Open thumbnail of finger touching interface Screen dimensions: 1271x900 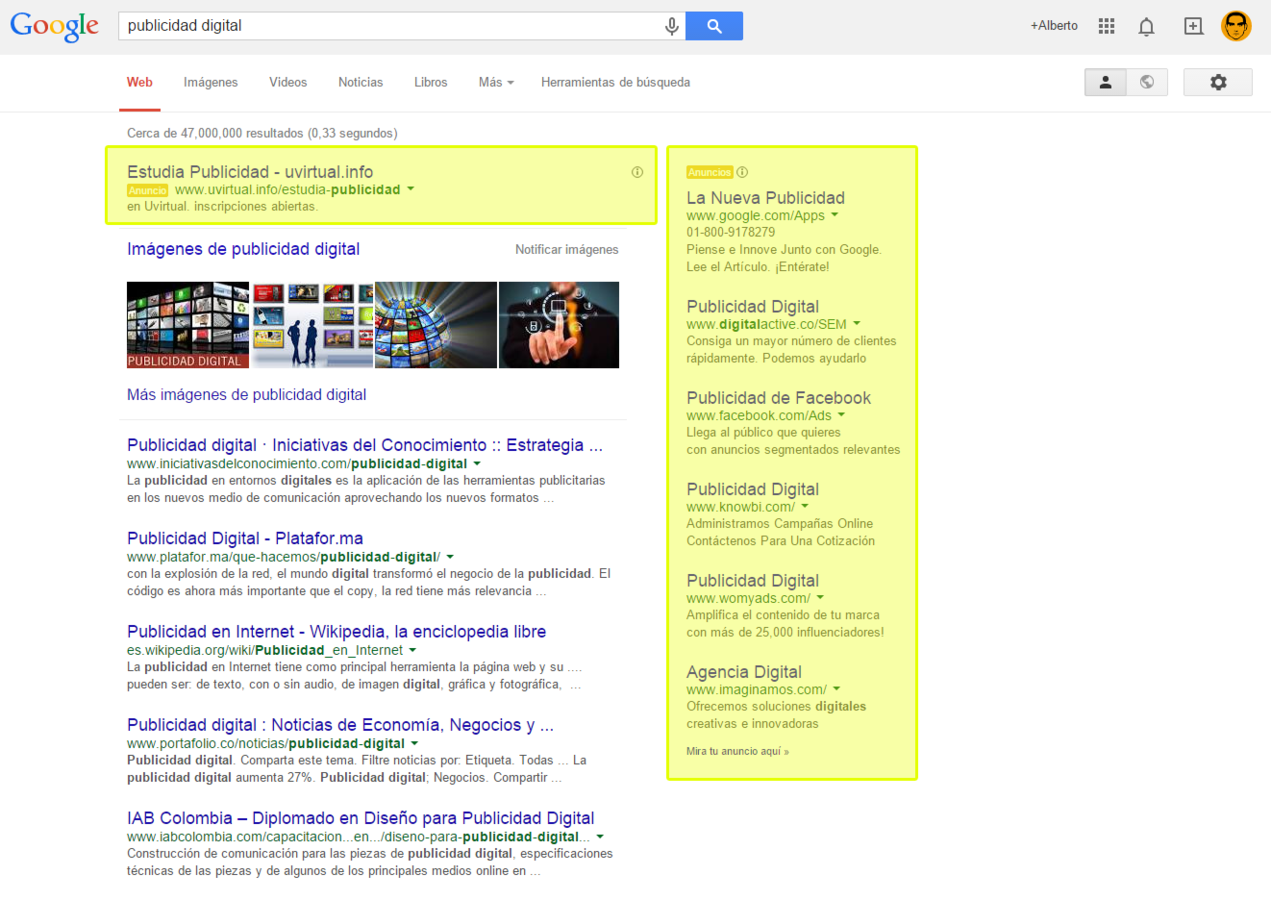point(559,325)
